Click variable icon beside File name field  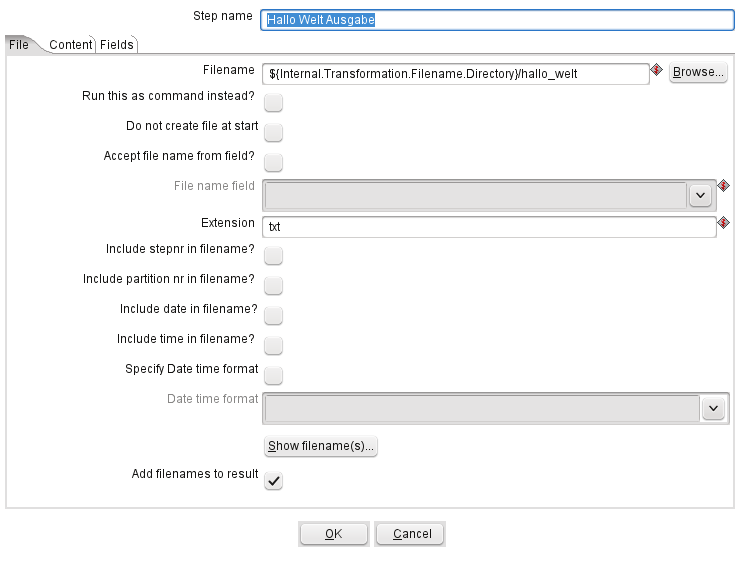(723, 185)
